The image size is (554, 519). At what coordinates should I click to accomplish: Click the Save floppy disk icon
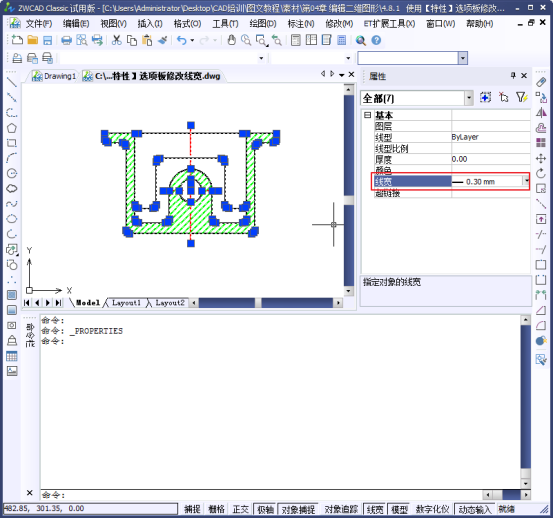(x=47, y=40)
